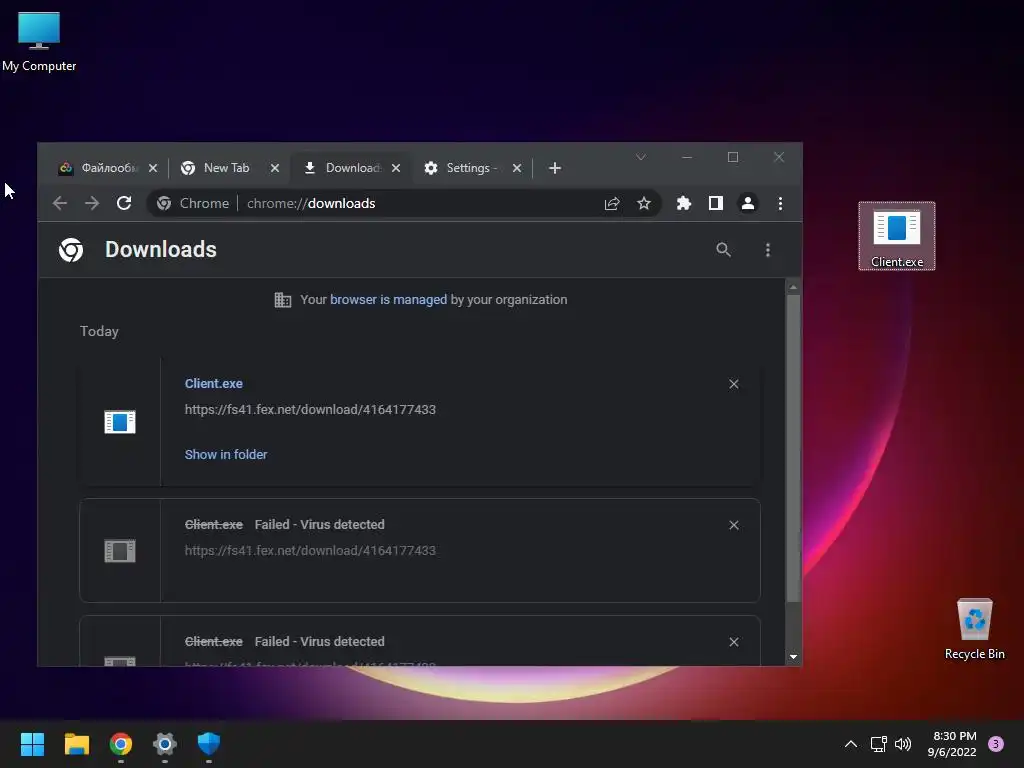Show Client.exe in folder
Image resolution: width=1024 pixels, height=768 pixels.
point(226,455)
